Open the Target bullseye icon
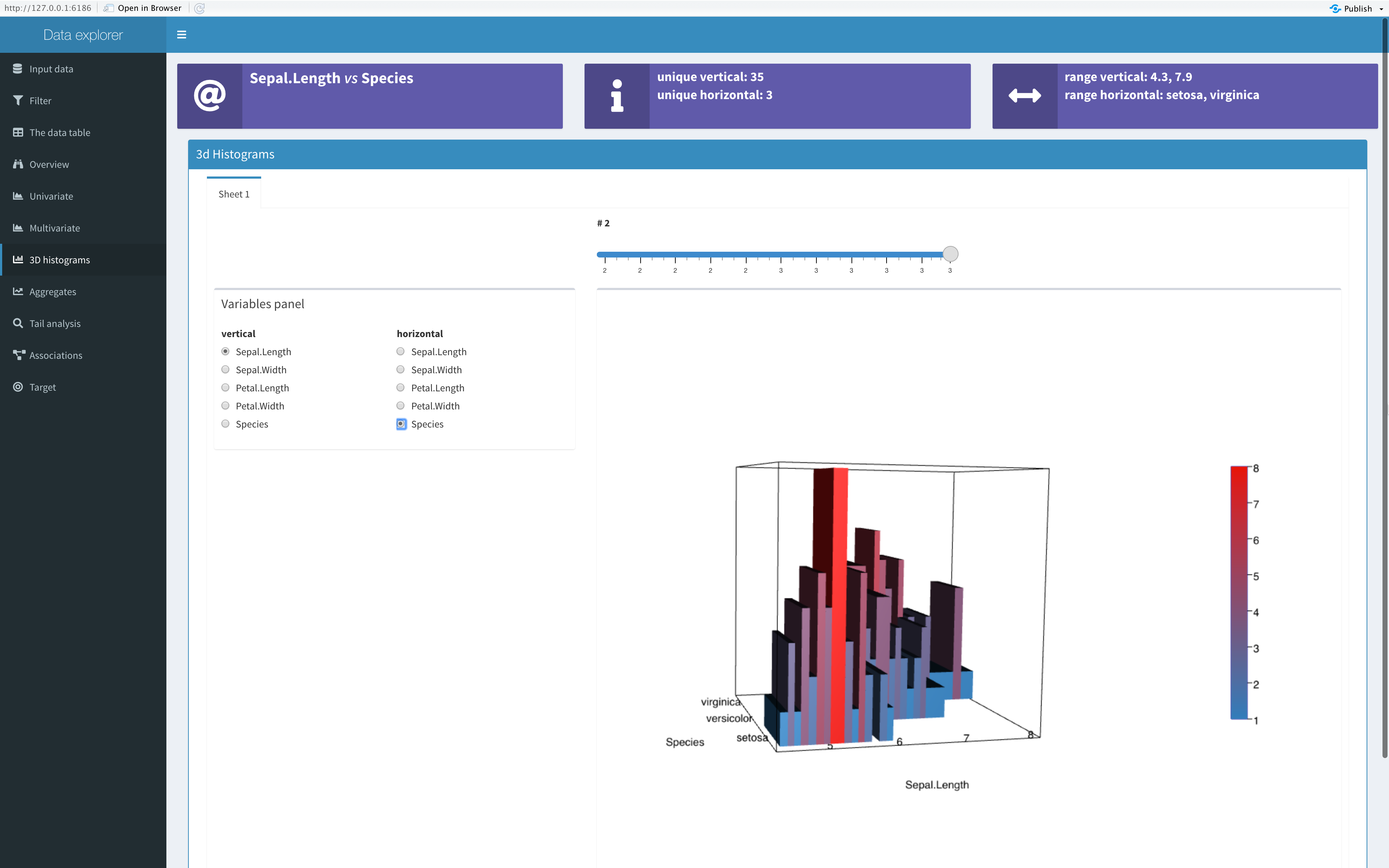Viewport: 1389px width, 868px height. click(18, 387)
